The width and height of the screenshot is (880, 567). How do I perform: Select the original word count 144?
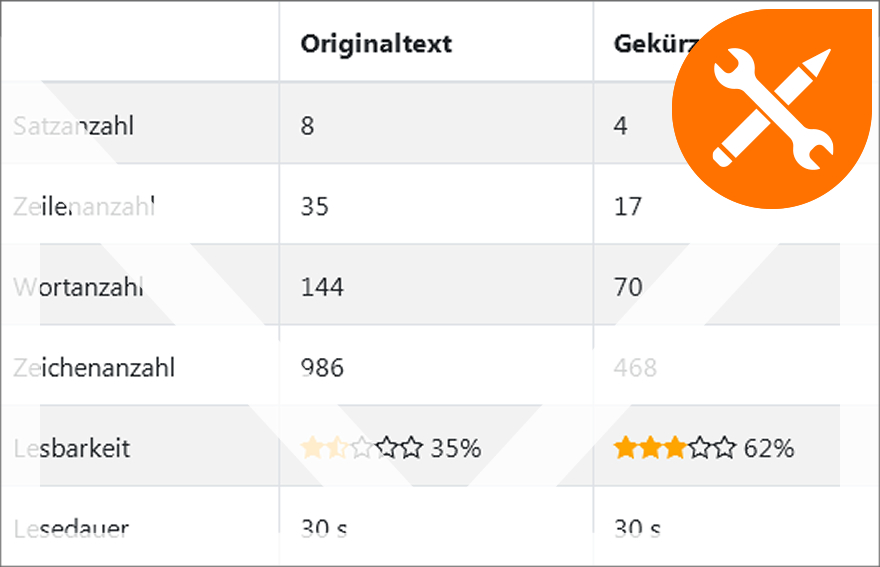pyautogui.click(x=322, y=287)
